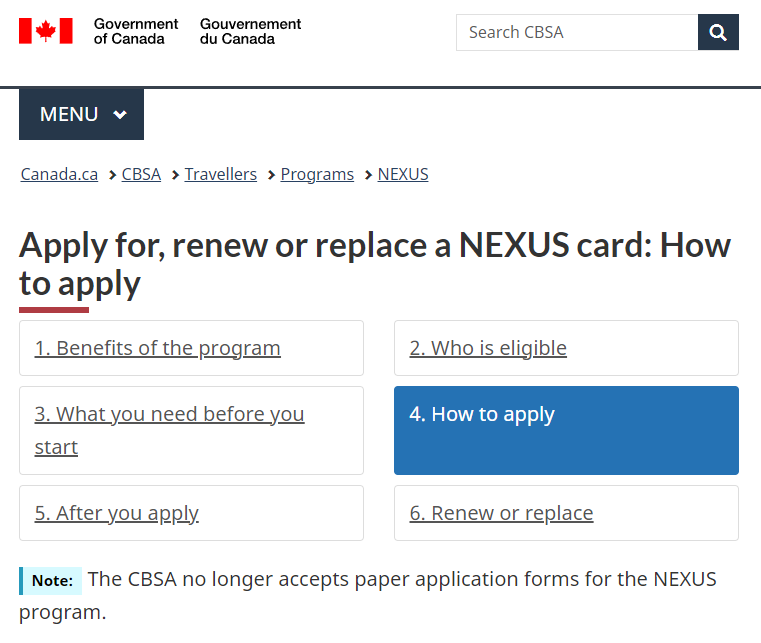This screenshot has height=643, width=761.
Task: Navigate to the Programs breadcrumb link
Action: pos(317,174)
